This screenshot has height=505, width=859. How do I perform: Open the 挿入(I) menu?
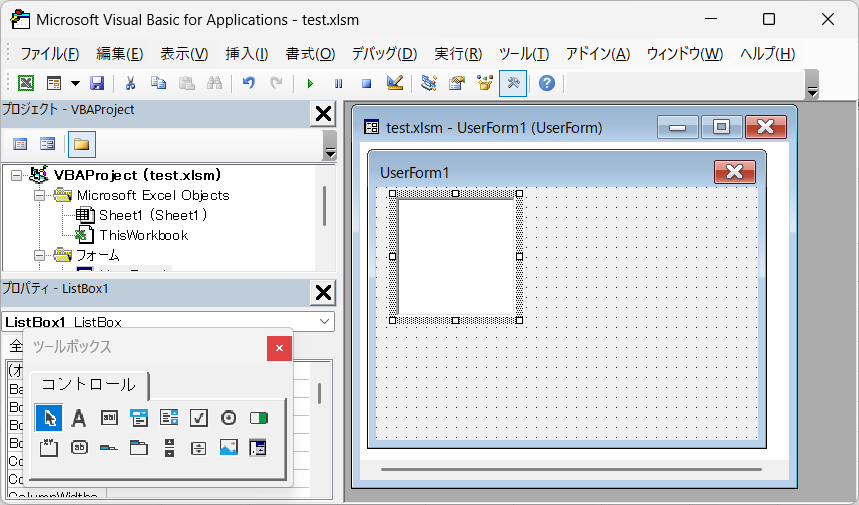247,54
